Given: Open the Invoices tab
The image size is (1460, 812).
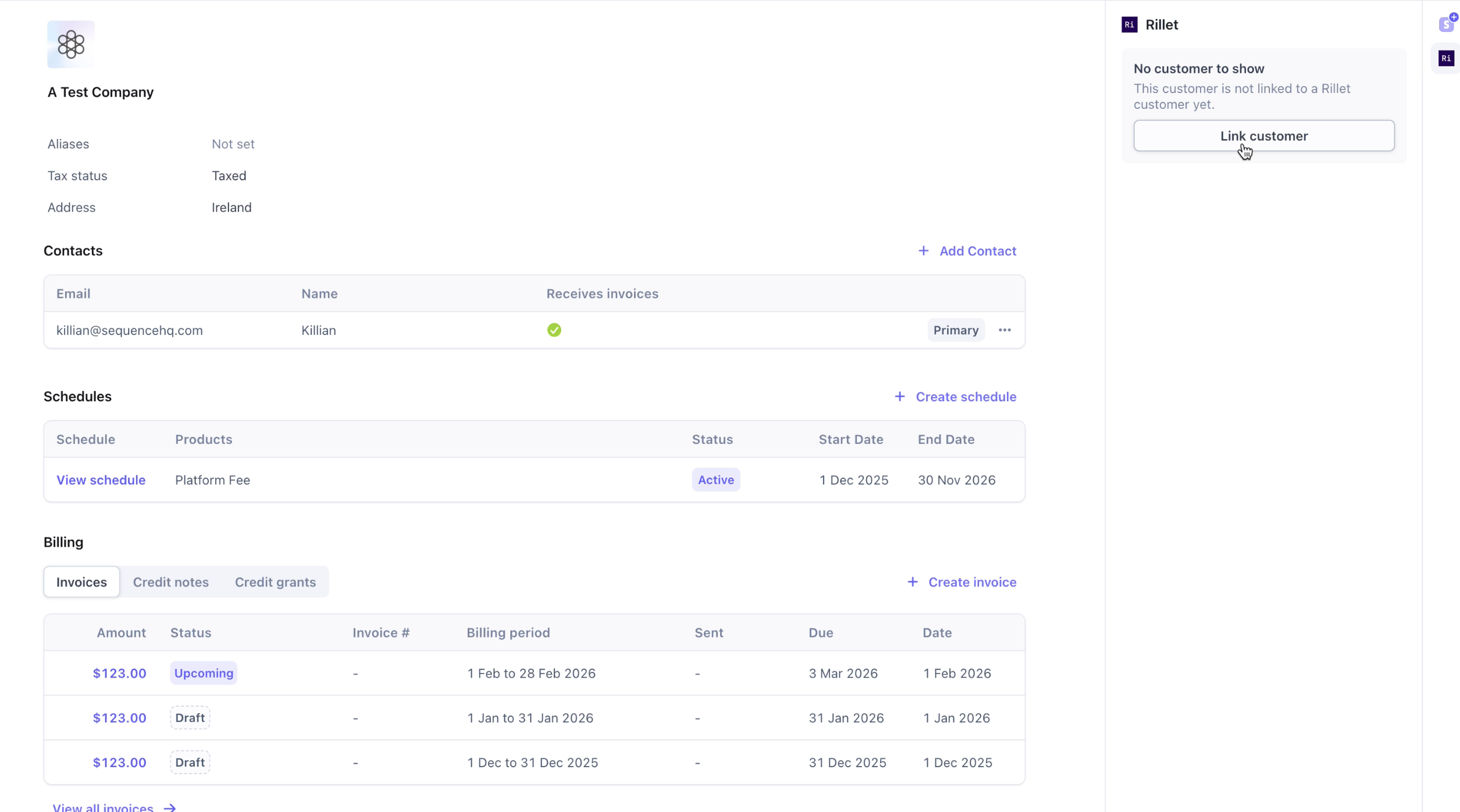Looking at the screenshot, I should (81, 581).
